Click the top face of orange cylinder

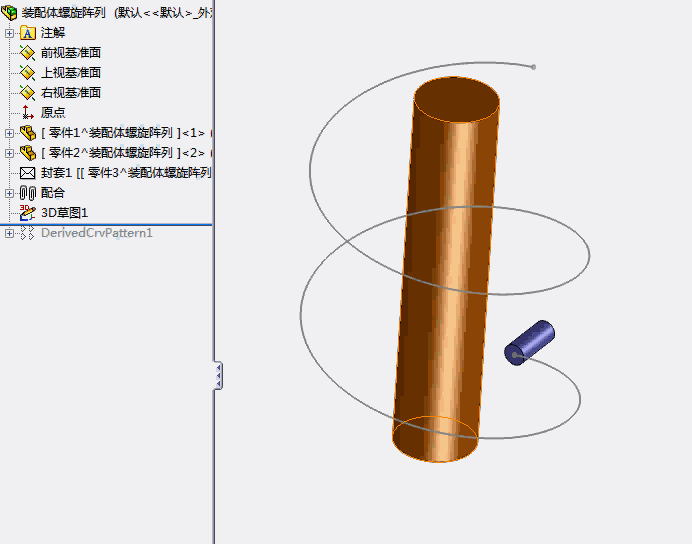457,99
